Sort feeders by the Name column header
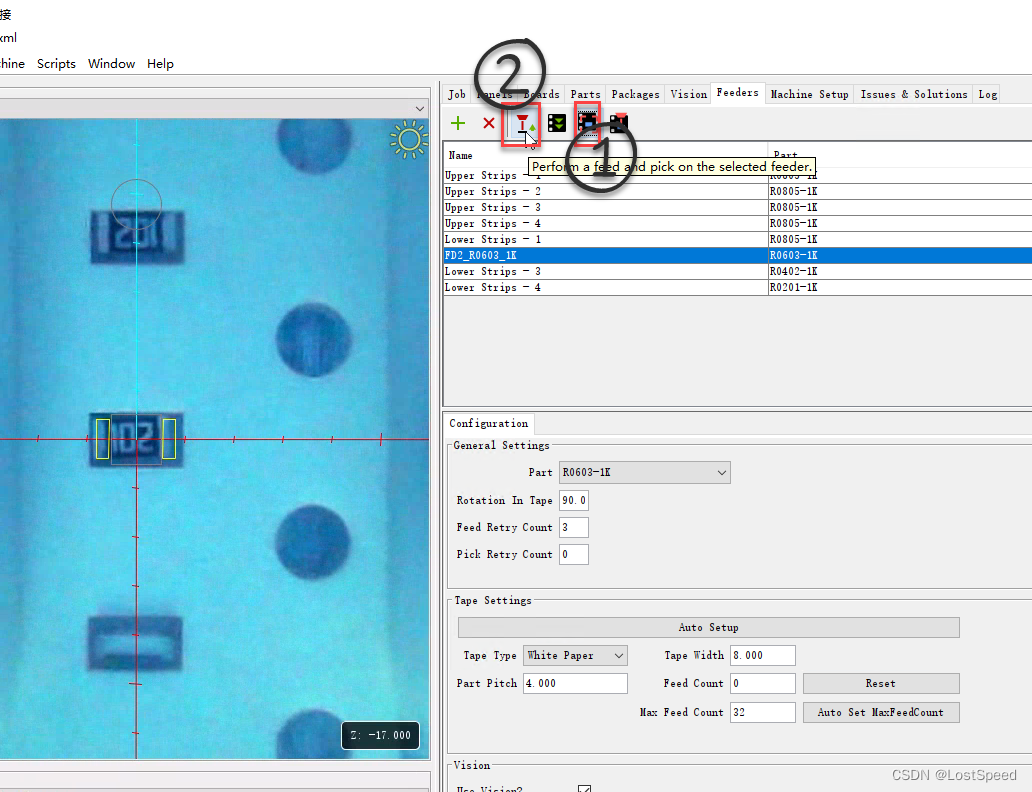This screenshot has height=792, width=1032. pyautogui.click(x=606, y=155)
